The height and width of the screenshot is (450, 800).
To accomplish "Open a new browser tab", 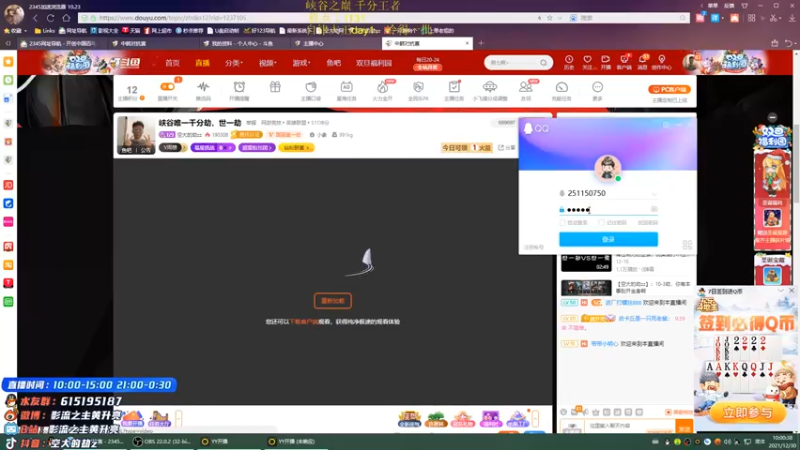I will coord(481,43).
